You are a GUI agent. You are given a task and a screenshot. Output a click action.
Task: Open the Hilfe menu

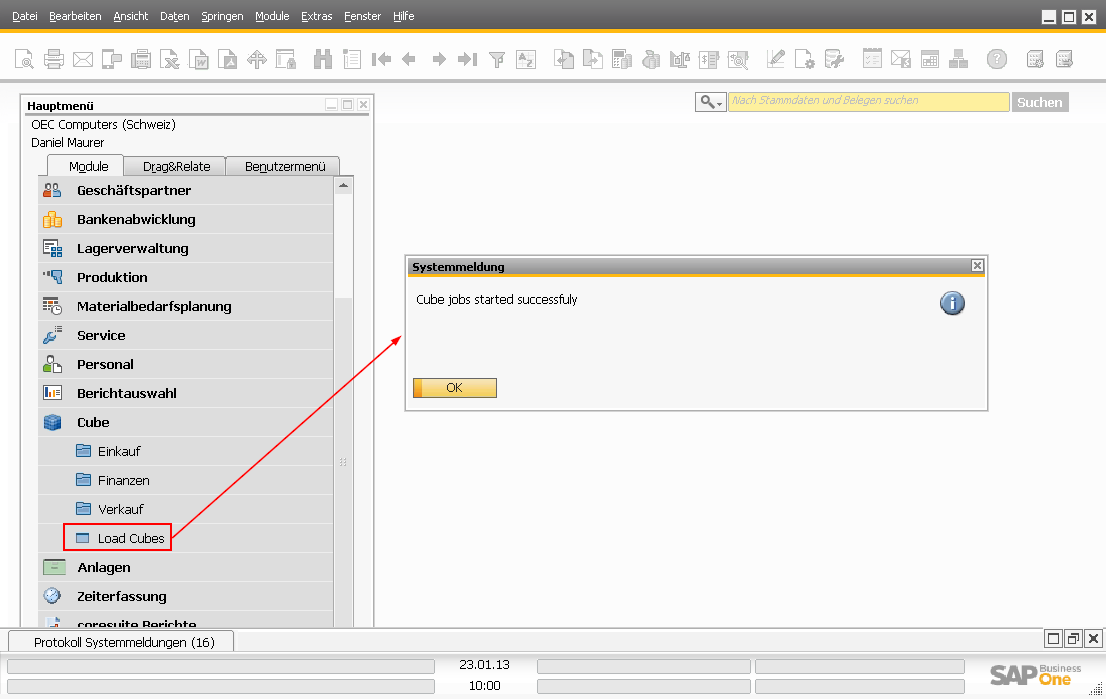(x=403, y=16)
